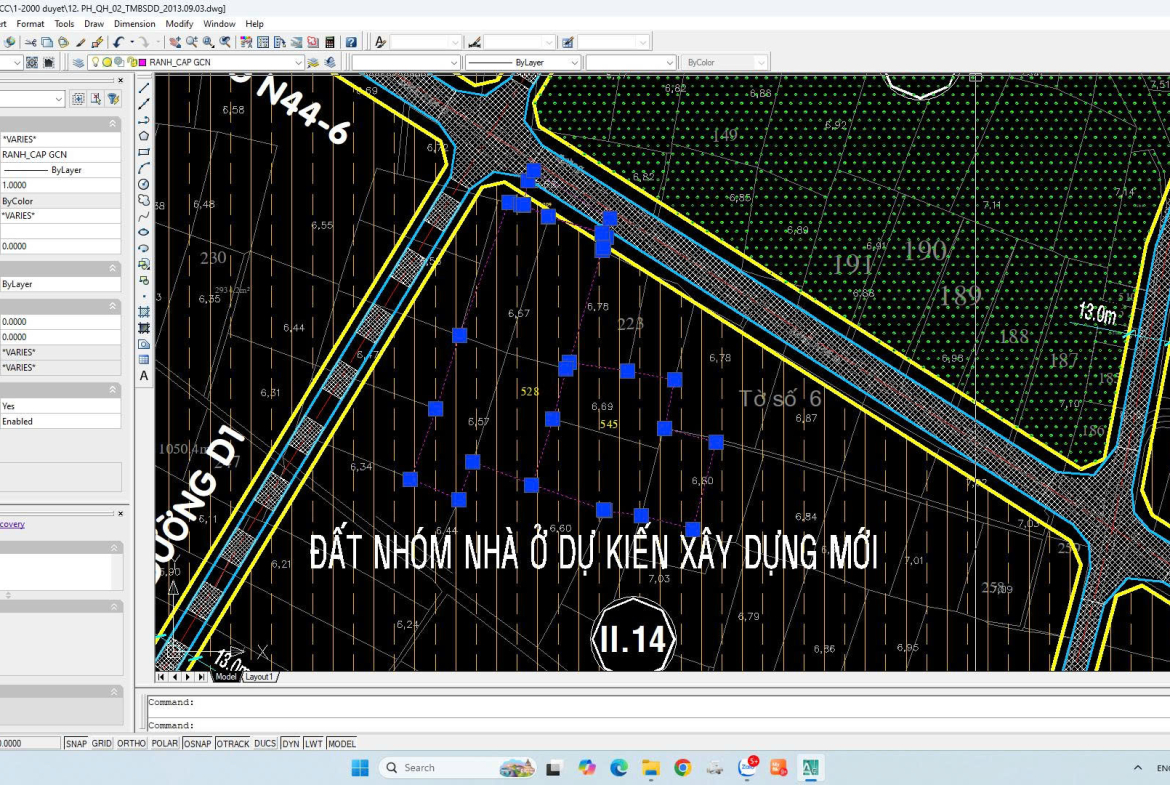Pick the Polygon tool in the draw toolbar
Viewport: 1170px width, 785px height.
[x=144, y=136]
